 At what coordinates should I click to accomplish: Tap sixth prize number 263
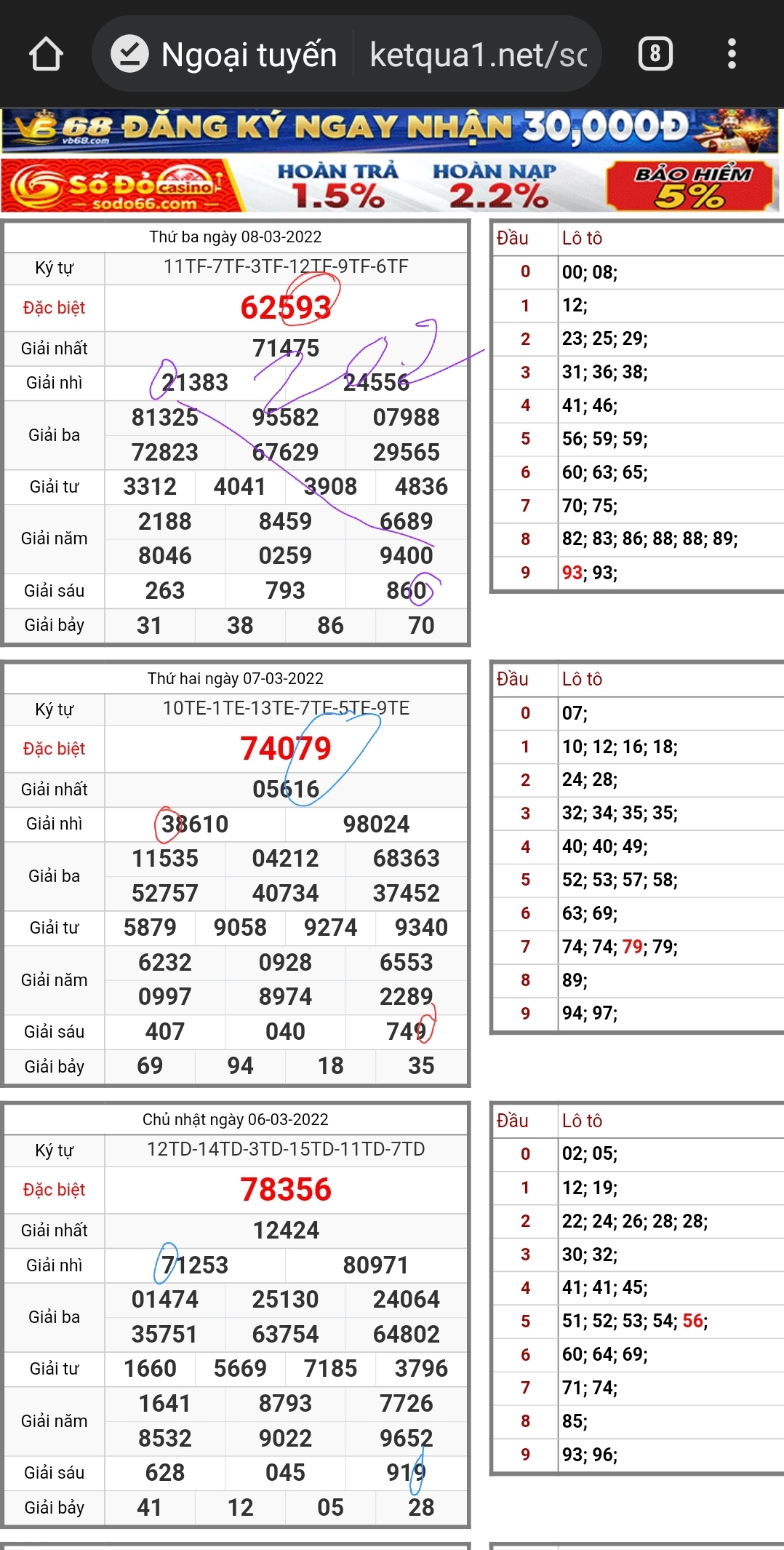click(165, 591)
